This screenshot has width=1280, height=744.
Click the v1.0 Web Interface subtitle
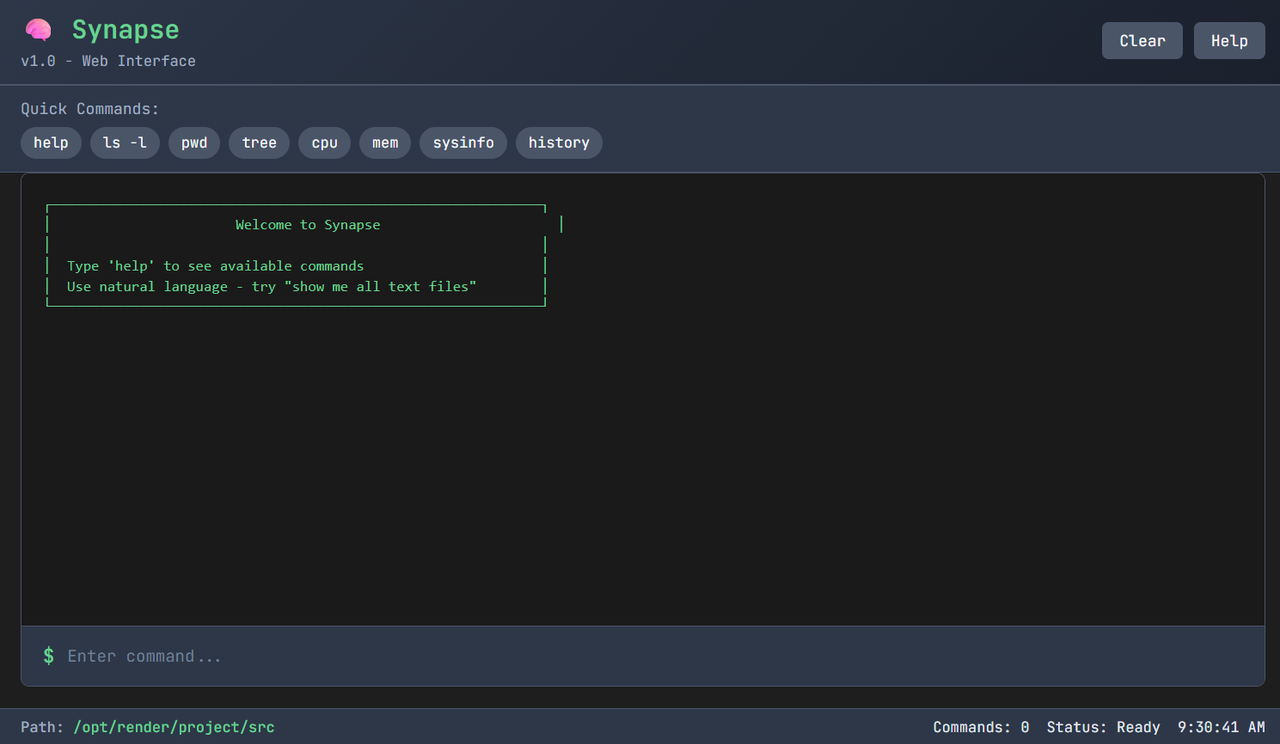pyautogui.click(x=107, y=60)
